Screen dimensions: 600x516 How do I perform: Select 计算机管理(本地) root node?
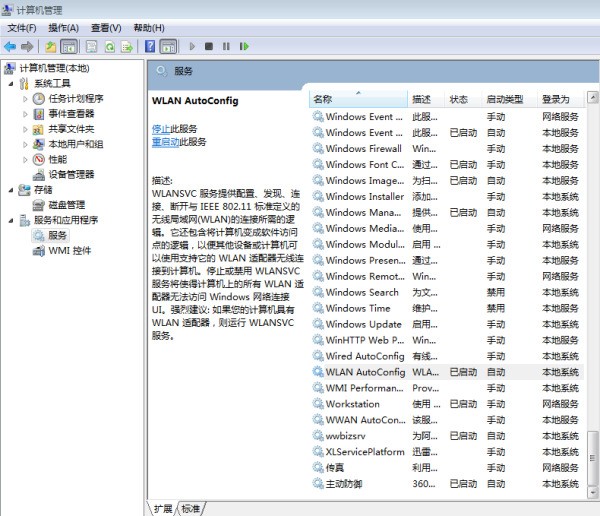(54, 68)
